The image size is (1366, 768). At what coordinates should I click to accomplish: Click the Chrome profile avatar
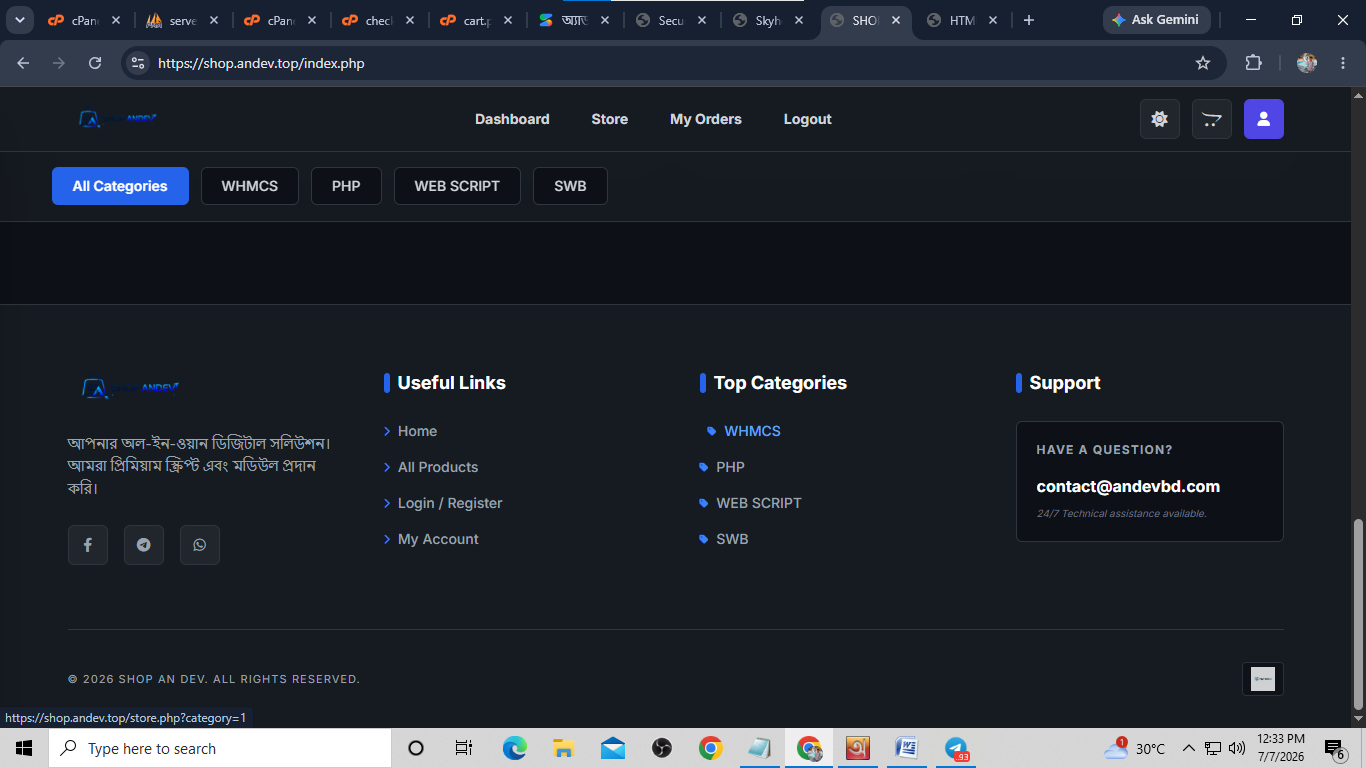[x=1307, y=63]
